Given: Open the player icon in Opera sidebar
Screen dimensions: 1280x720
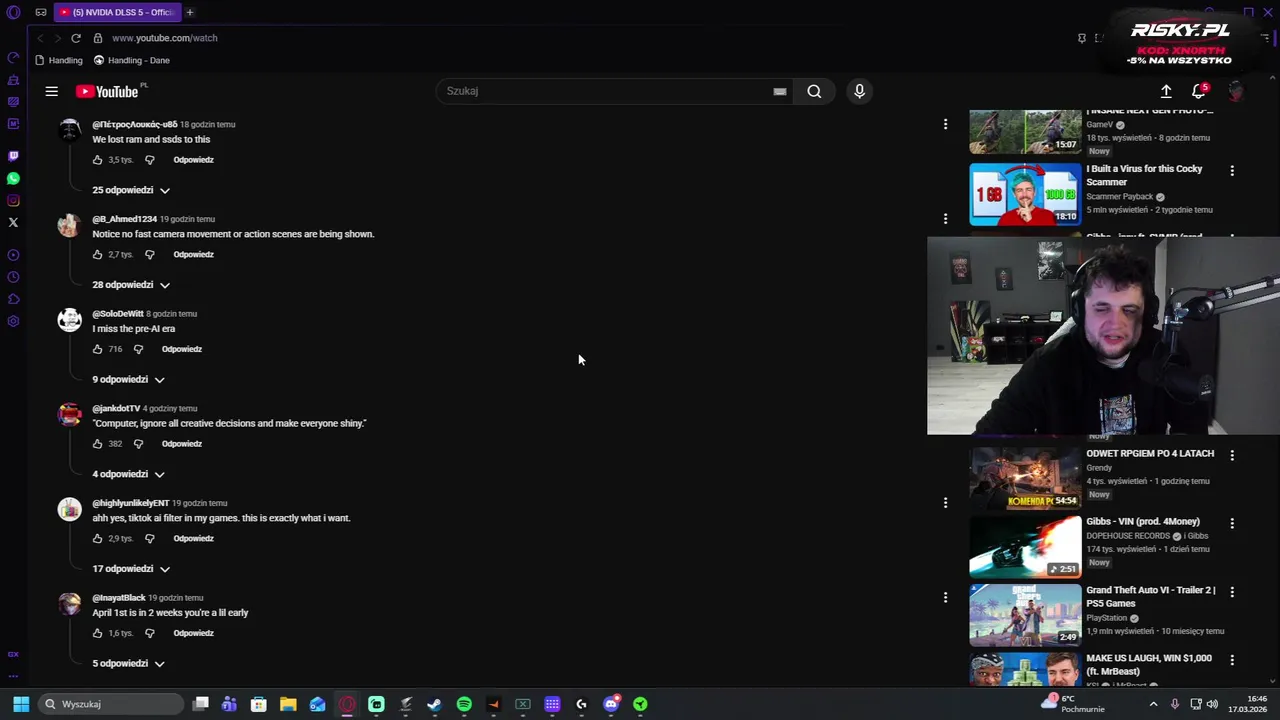Looking at the screenshot, I should click(13, 255).
